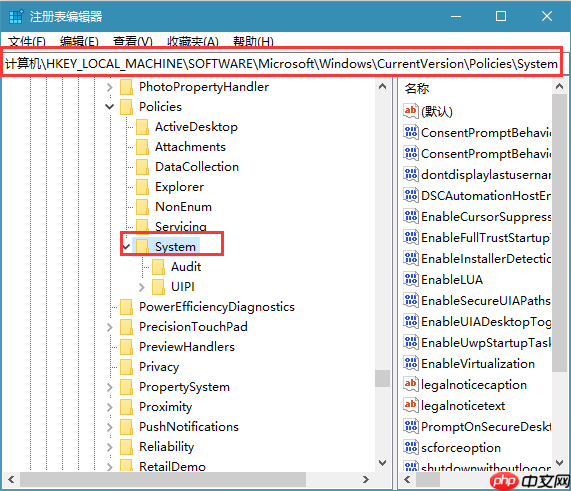Select the Explorer folder icon
The image size is (571, 491).
tap(142, 187)
